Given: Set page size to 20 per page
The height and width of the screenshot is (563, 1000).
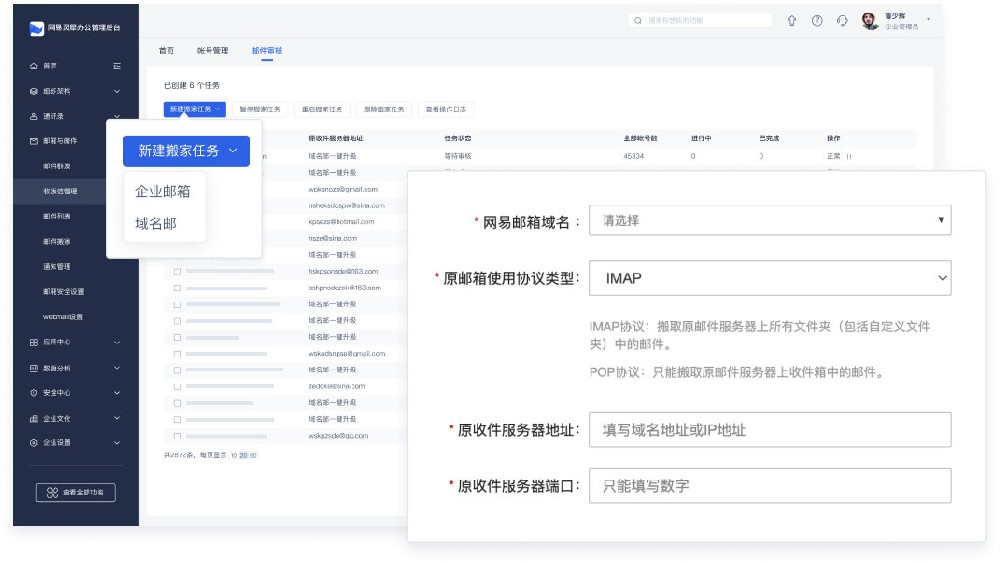Looking at the screenshot, I should pos(243,456).
